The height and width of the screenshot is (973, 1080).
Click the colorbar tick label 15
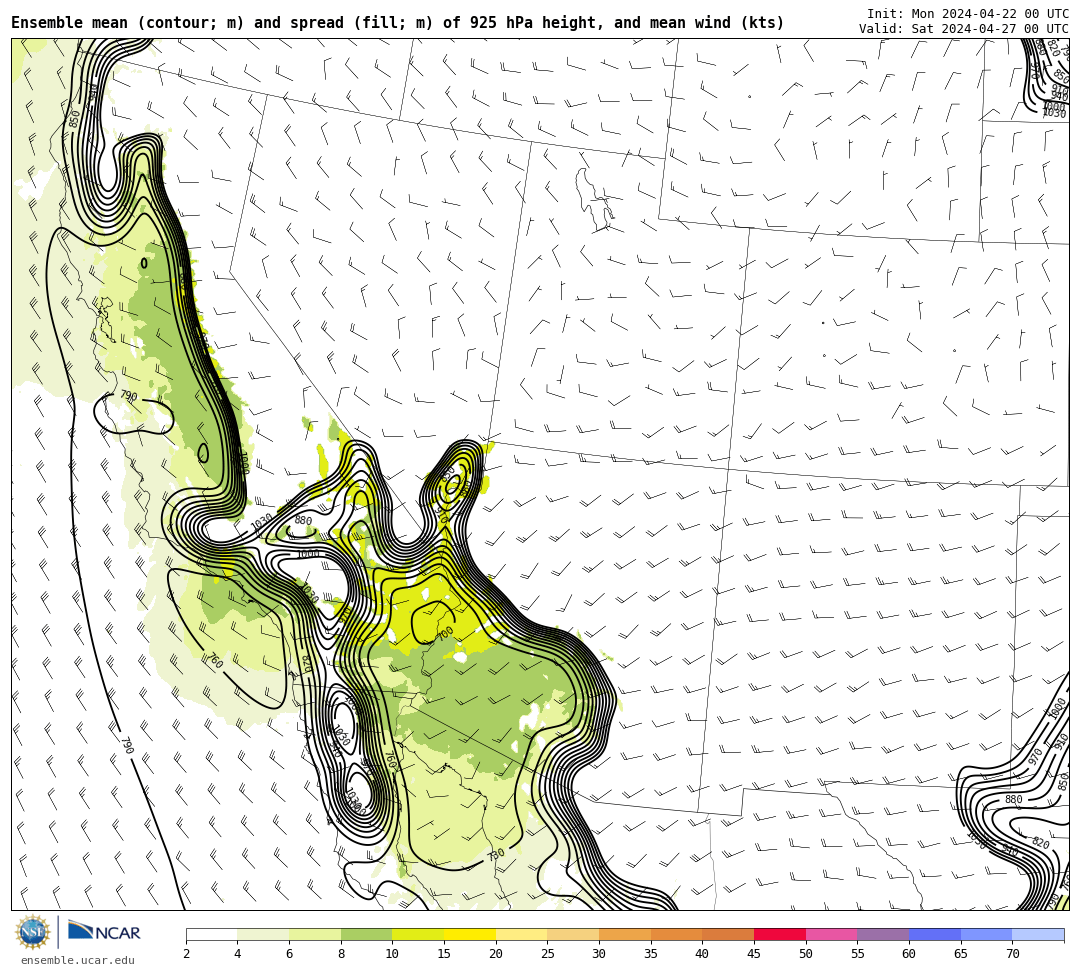tap(444, 954)
